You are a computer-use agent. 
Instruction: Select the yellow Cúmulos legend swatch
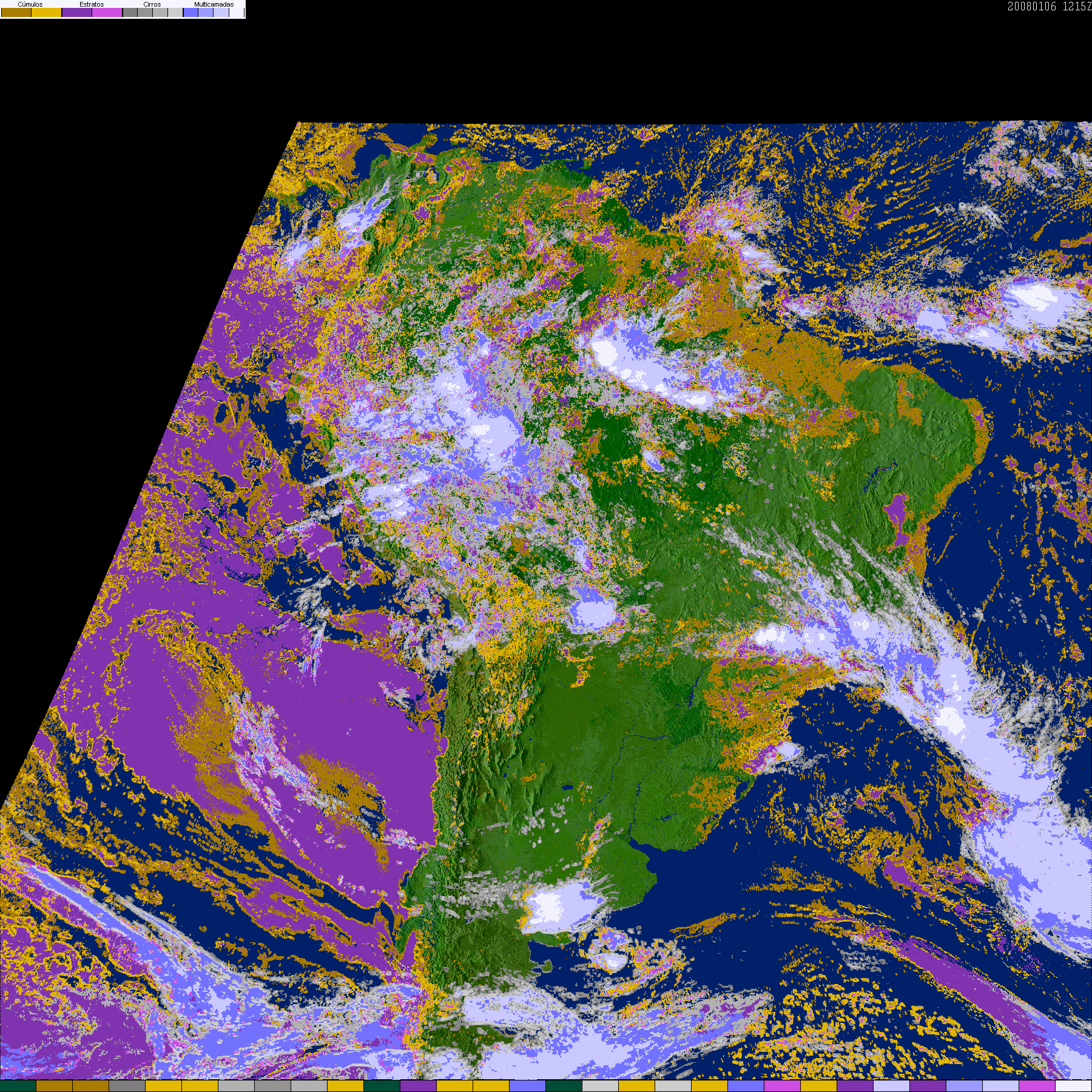(x=47, y=13)
